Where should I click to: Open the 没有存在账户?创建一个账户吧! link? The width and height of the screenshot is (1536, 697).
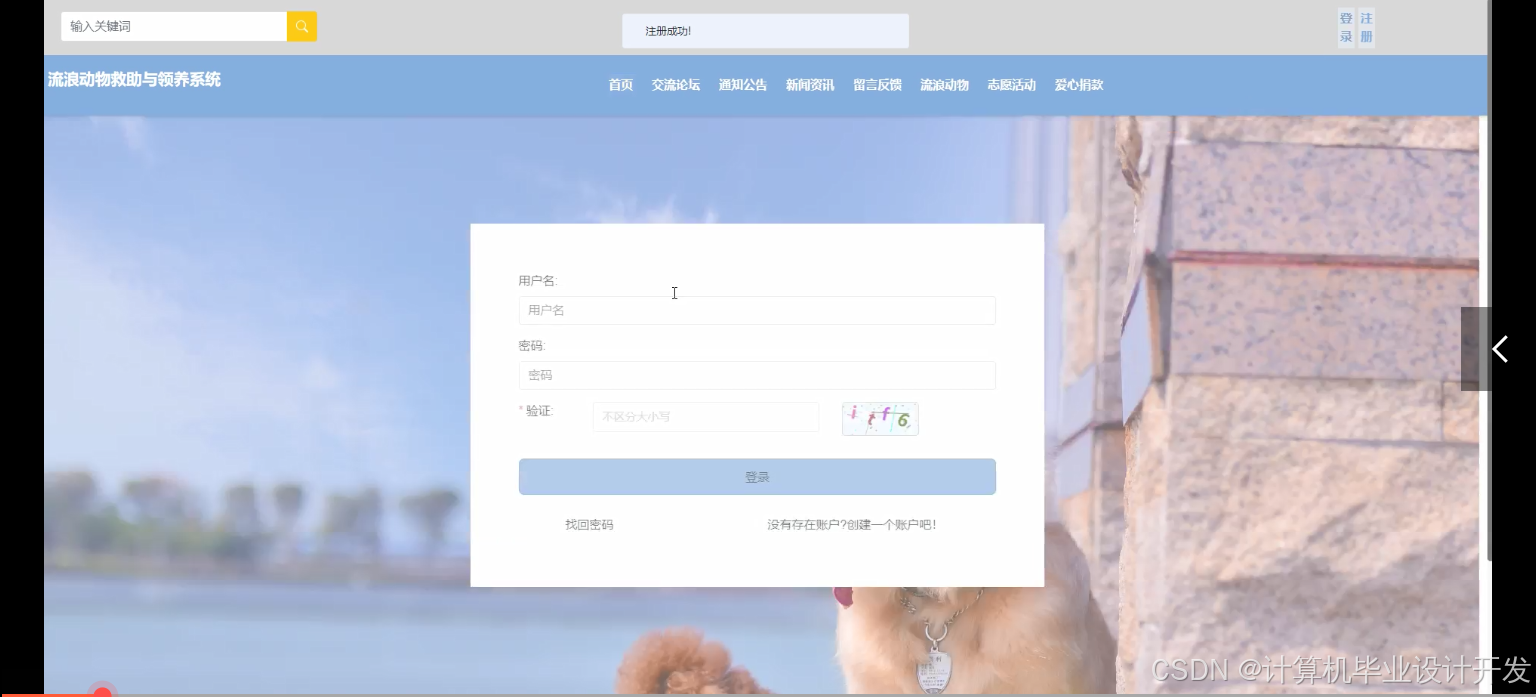click(x=851, y=524)
